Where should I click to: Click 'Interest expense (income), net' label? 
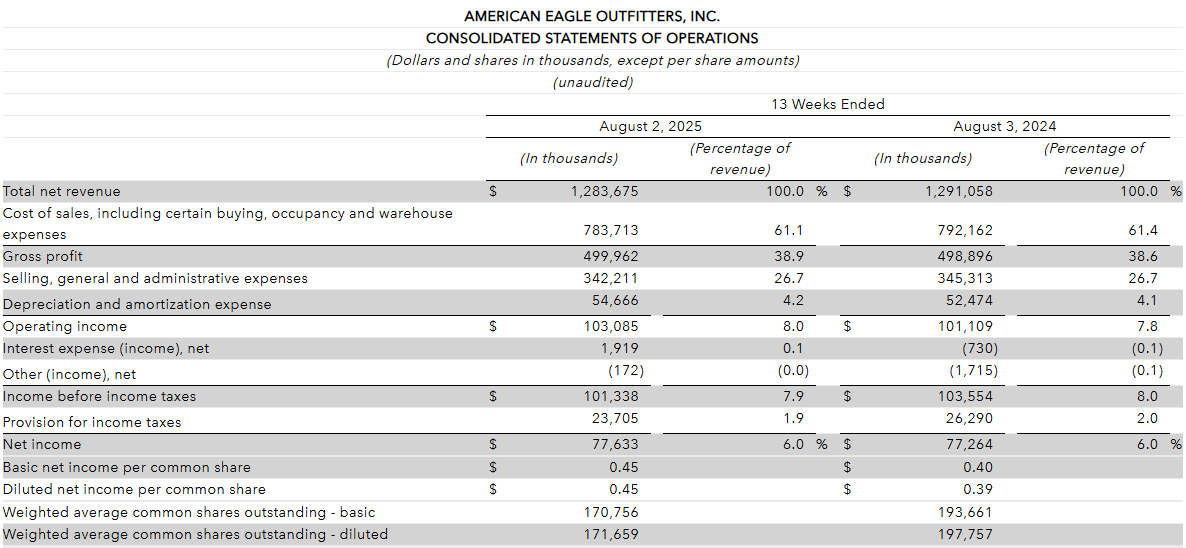tap(106, 348)
